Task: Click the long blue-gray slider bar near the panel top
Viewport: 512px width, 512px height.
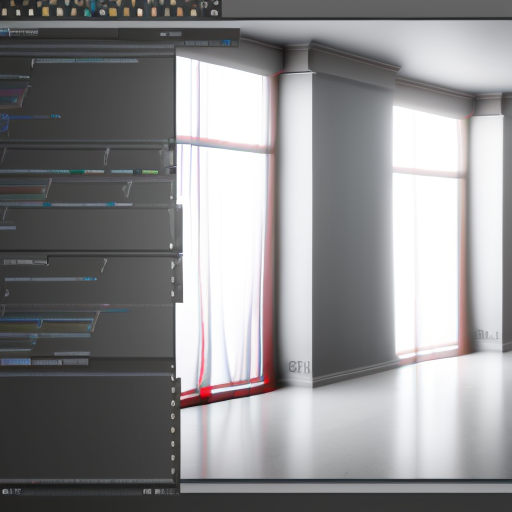Action: [87, 61]
